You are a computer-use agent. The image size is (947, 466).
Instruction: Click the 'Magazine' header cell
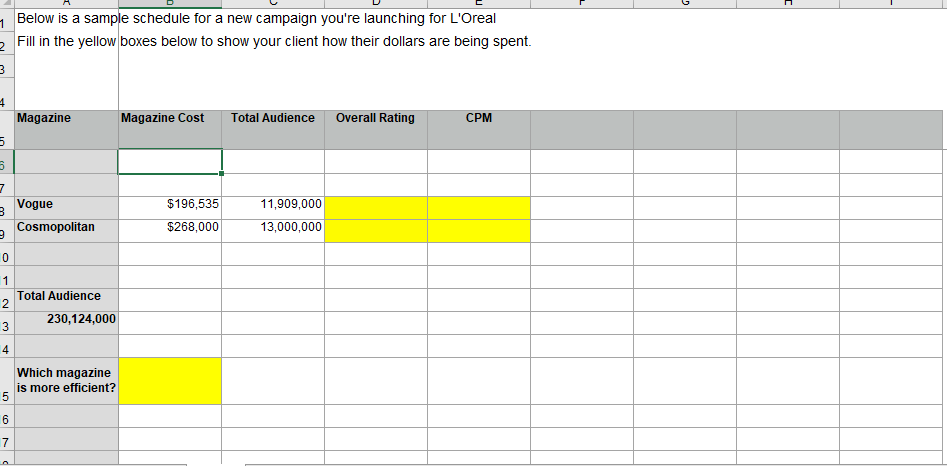pos(66,129)
